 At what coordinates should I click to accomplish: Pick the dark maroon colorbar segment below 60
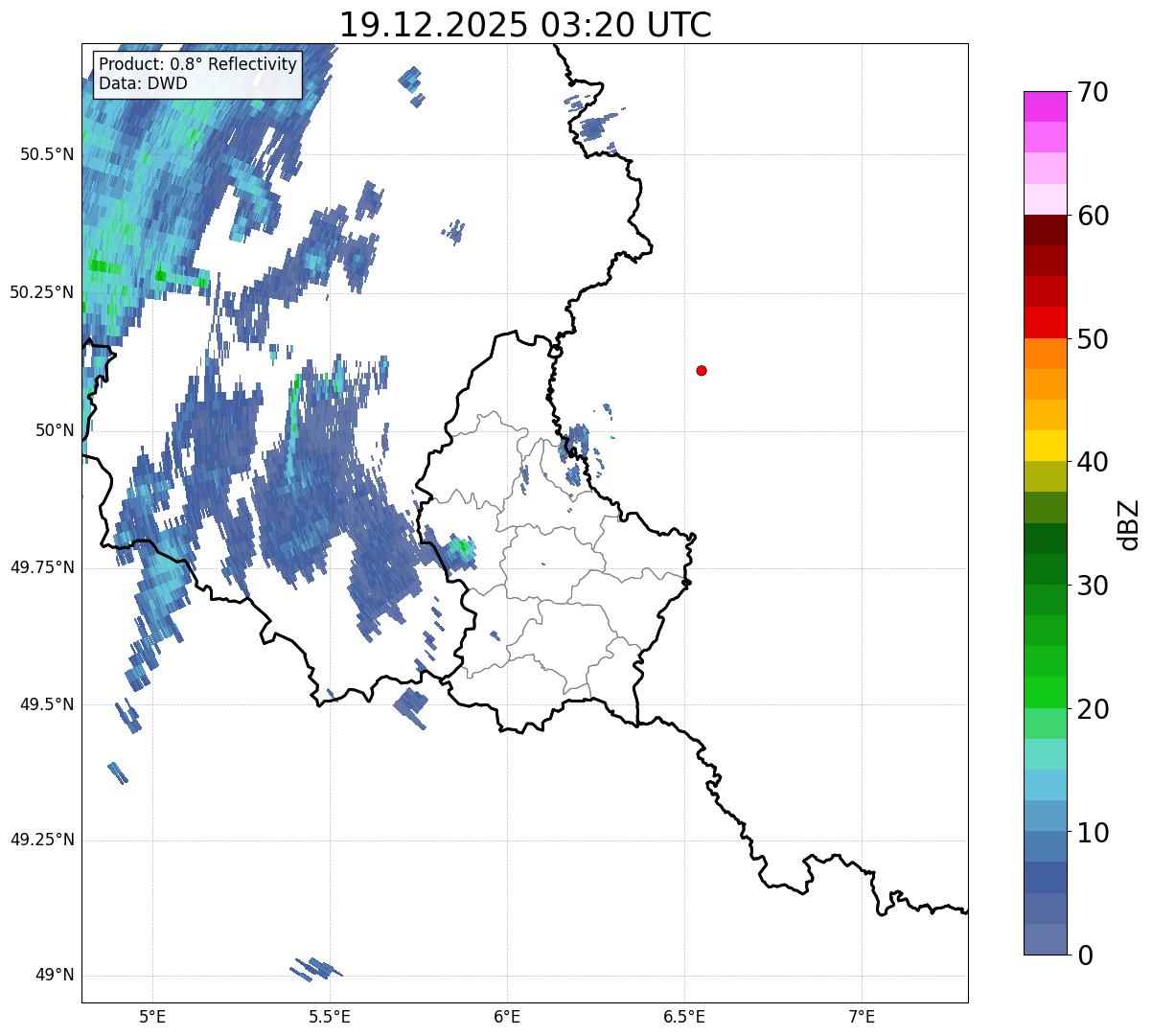tap(1045, 230)
